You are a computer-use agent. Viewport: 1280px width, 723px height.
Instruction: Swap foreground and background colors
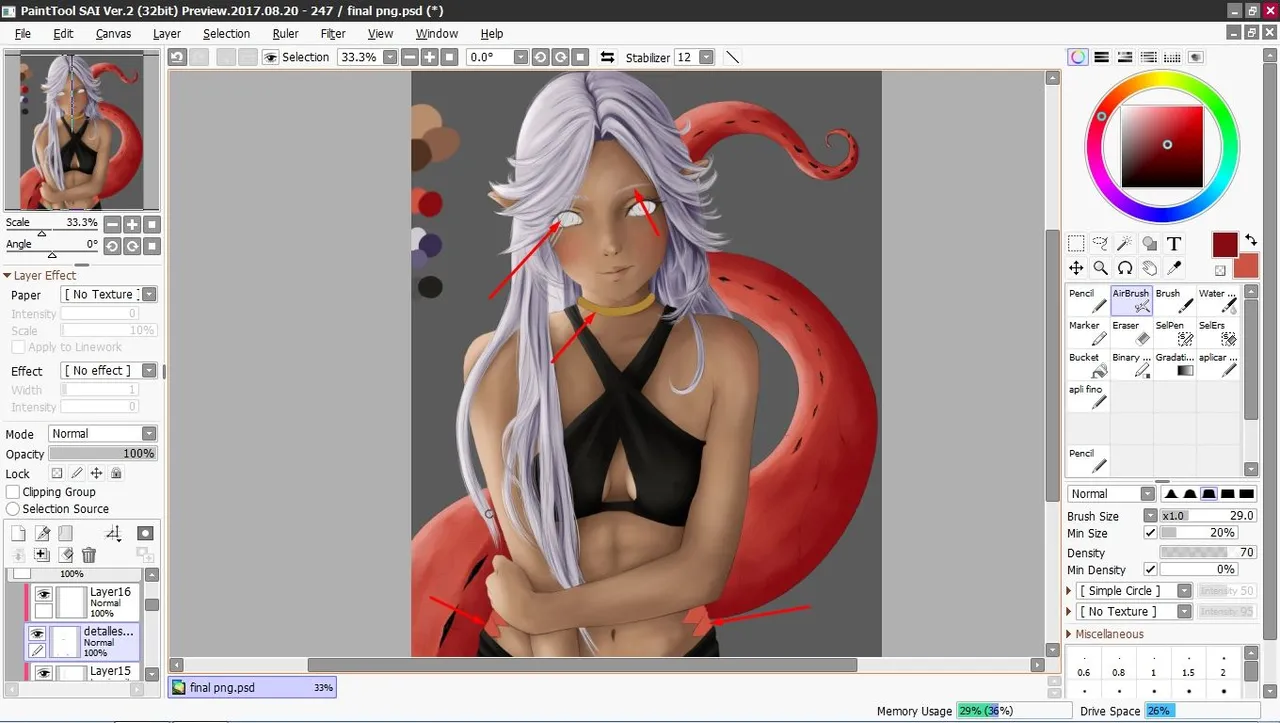(x=1251, y=240)
